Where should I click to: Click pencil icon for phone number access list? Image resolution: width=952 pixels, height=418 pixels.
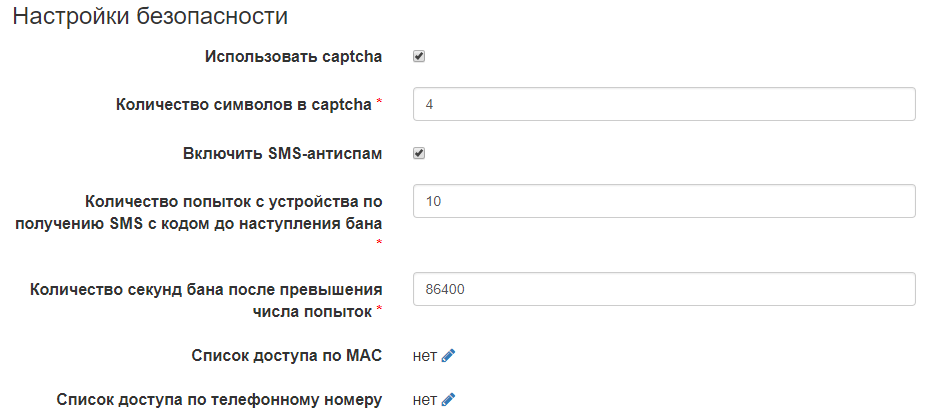[448, 401]
